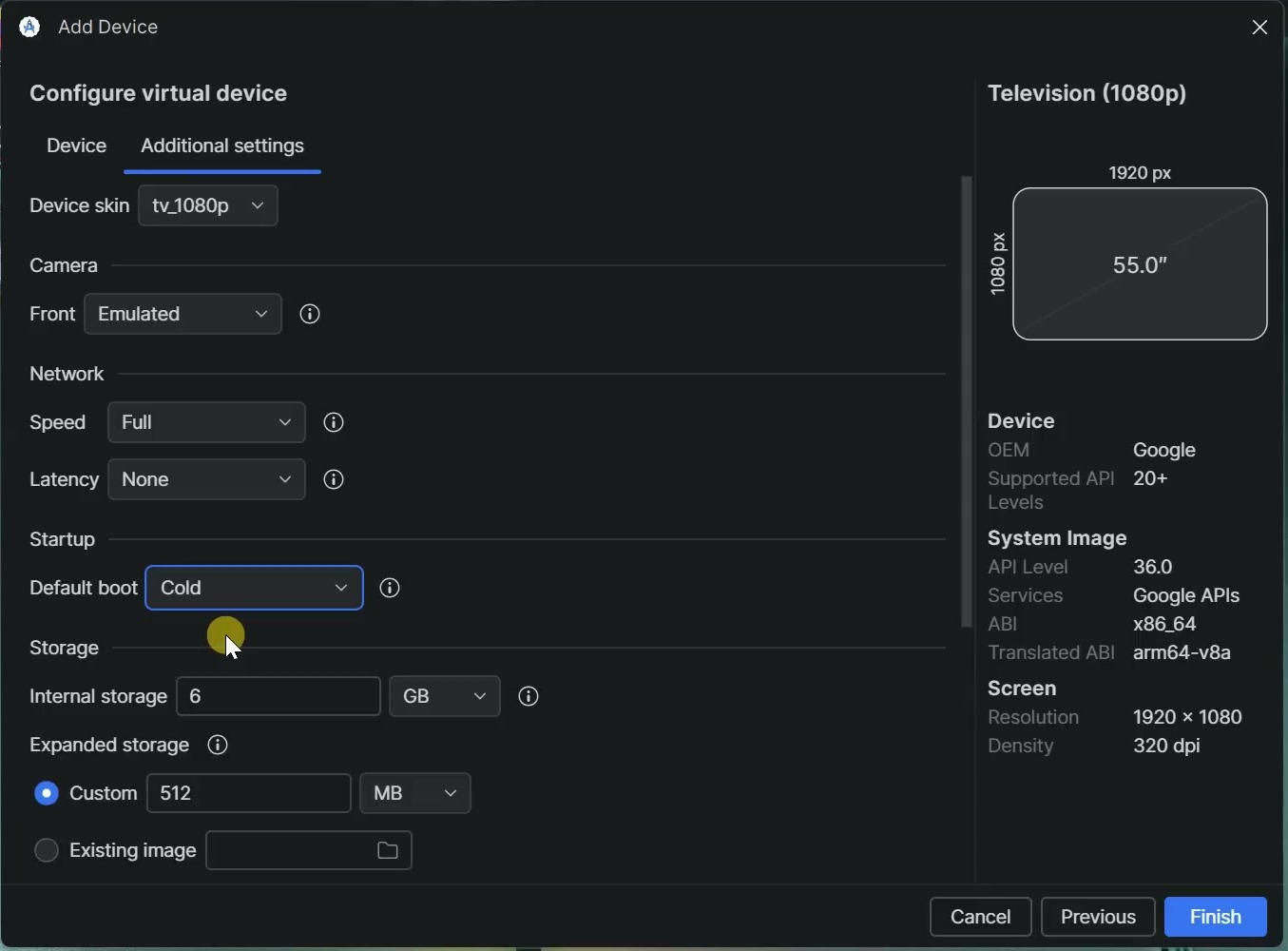Click the Google APIs services value
This screenshot has width=1288, height=951.
(1187, 596)
